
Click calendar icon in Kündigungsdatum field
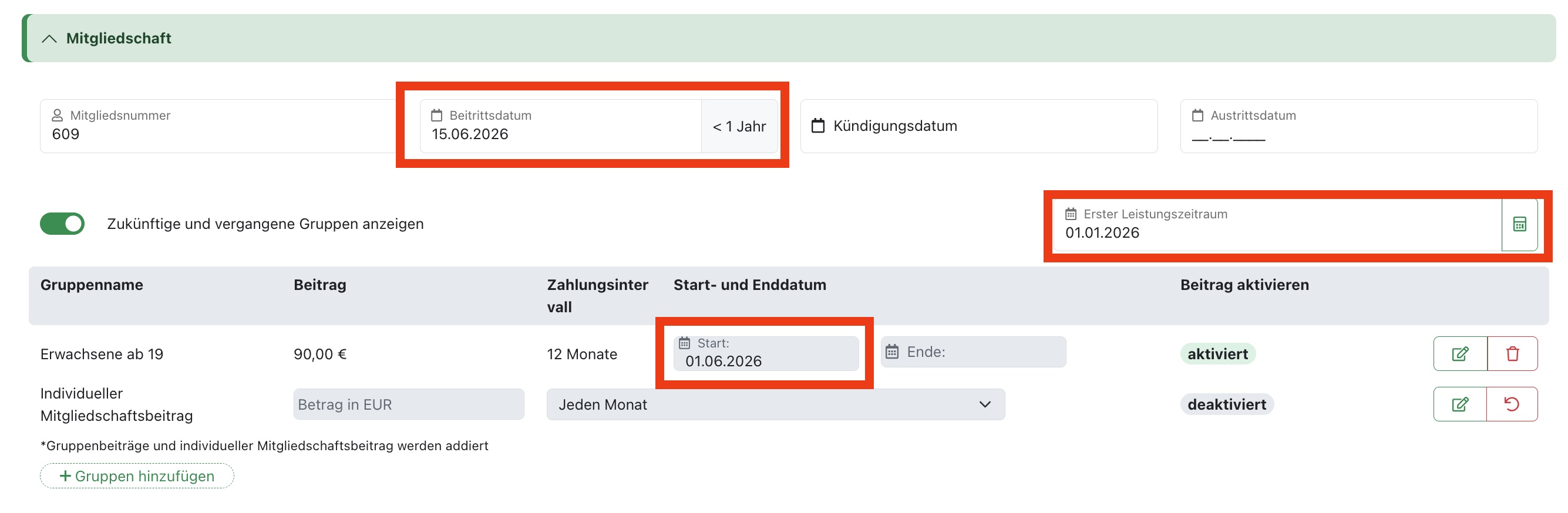tap(818, 126)
